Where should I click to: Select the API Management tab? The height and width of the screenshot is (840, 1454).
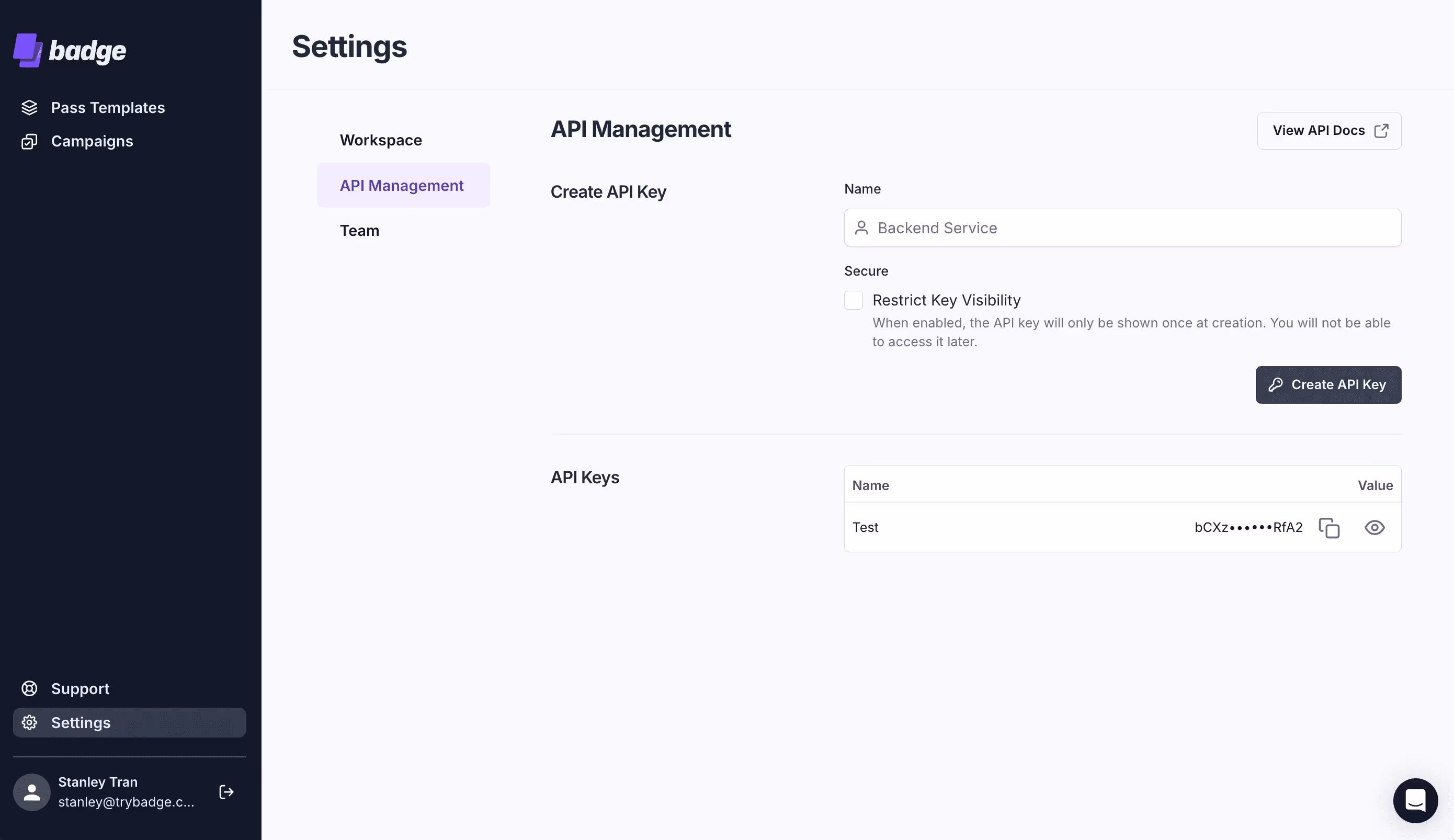click(x=402, y=185)
